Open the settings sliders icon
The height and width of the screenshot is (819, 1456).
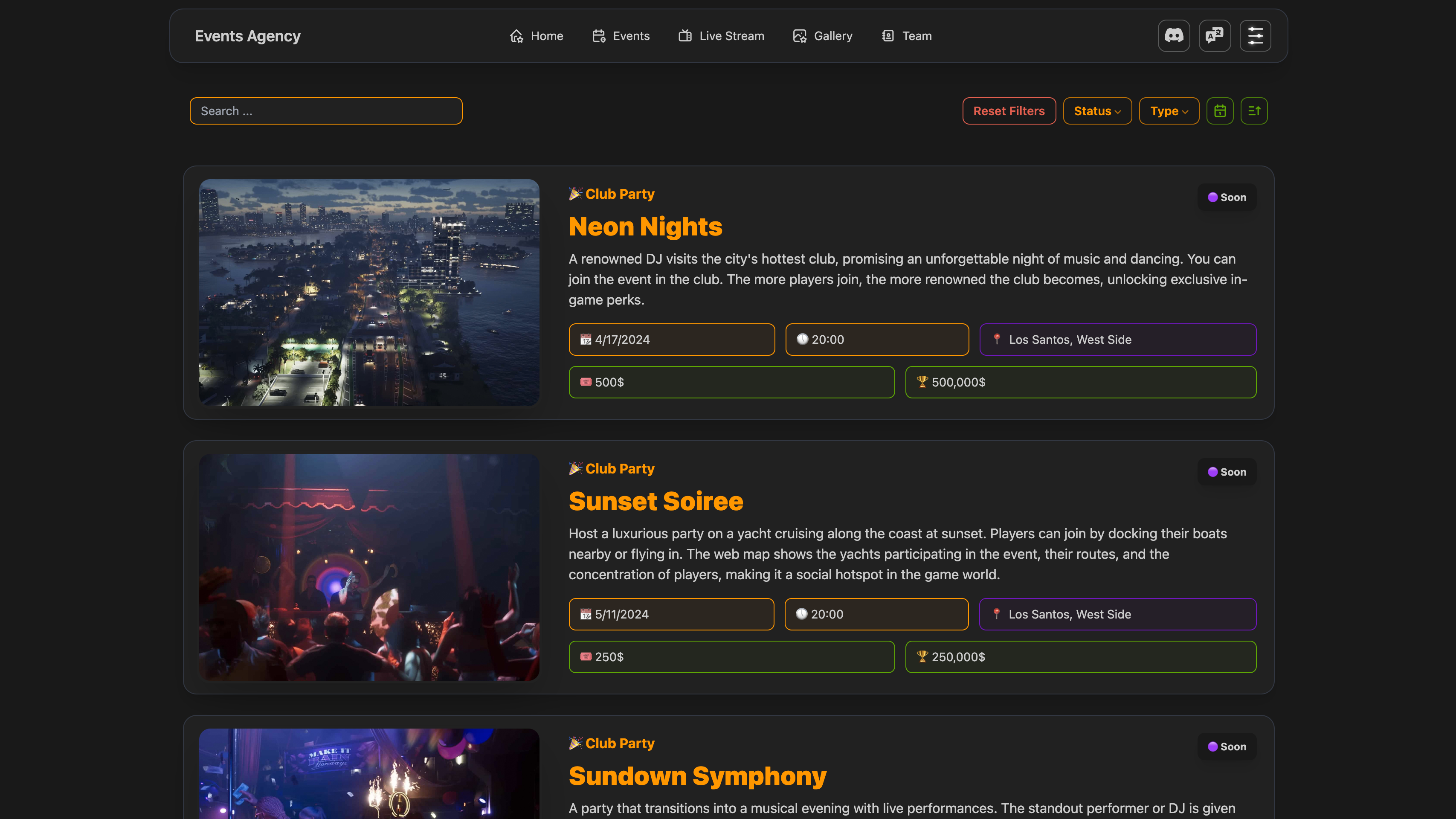[1256, 35]
